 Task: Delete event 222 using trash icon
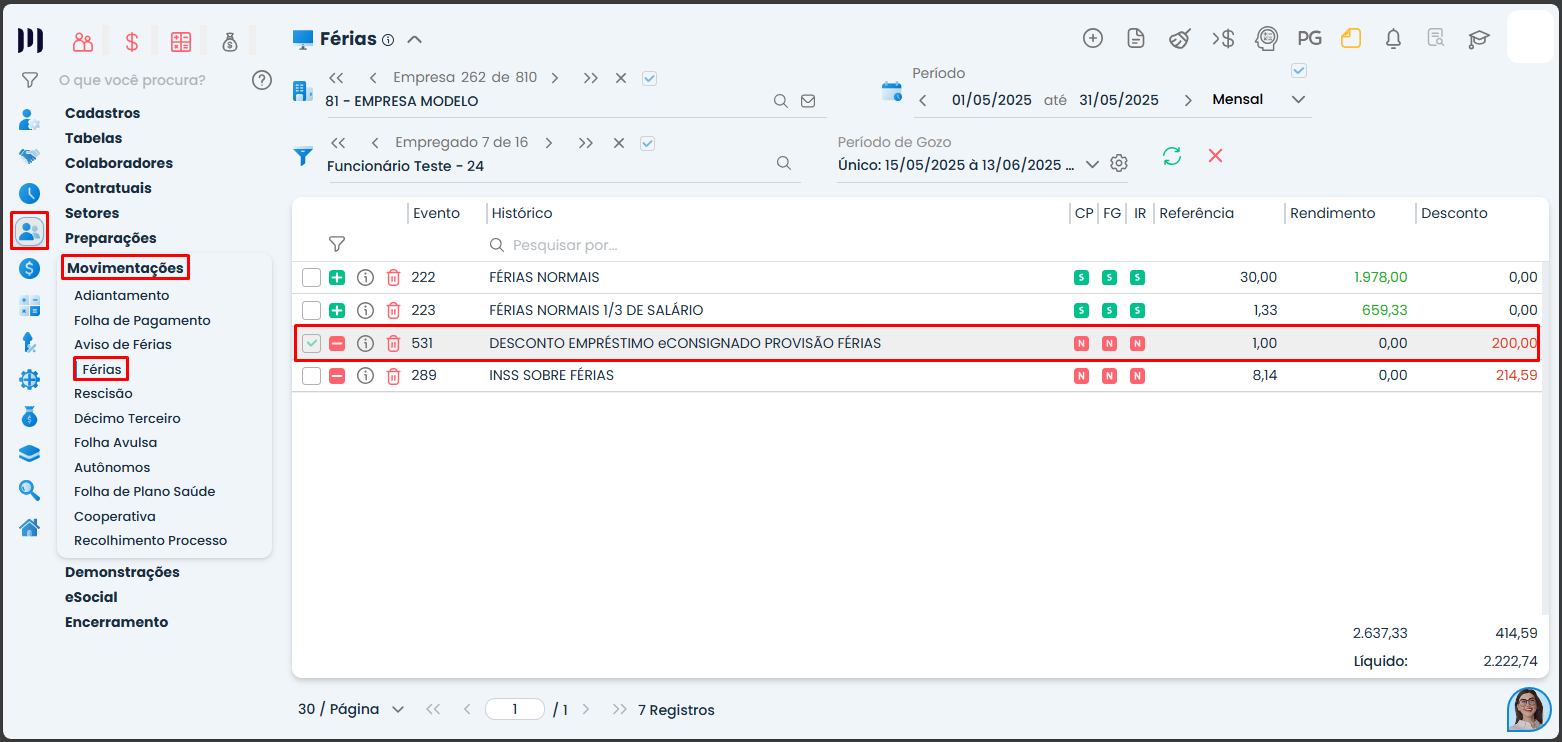[394, 278]
